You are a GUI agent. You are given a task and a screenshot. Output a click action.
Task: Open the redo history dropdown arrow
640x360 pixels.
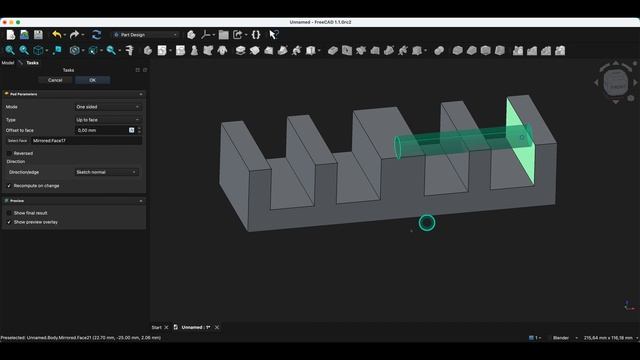click(82, 35)
